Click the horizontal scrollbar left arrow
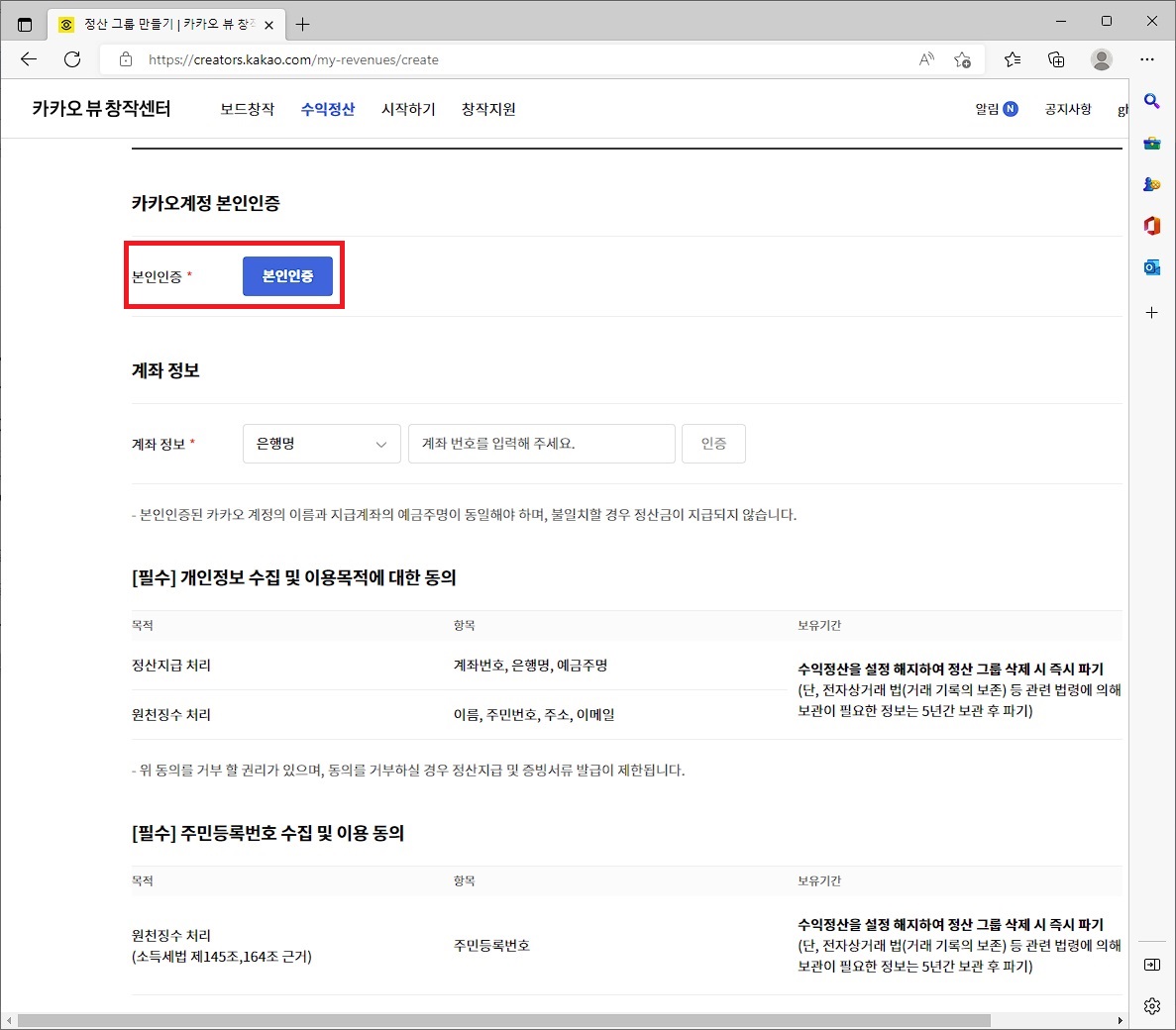This screenshot has height=1030, width=1176. (x=9, y=1021)
